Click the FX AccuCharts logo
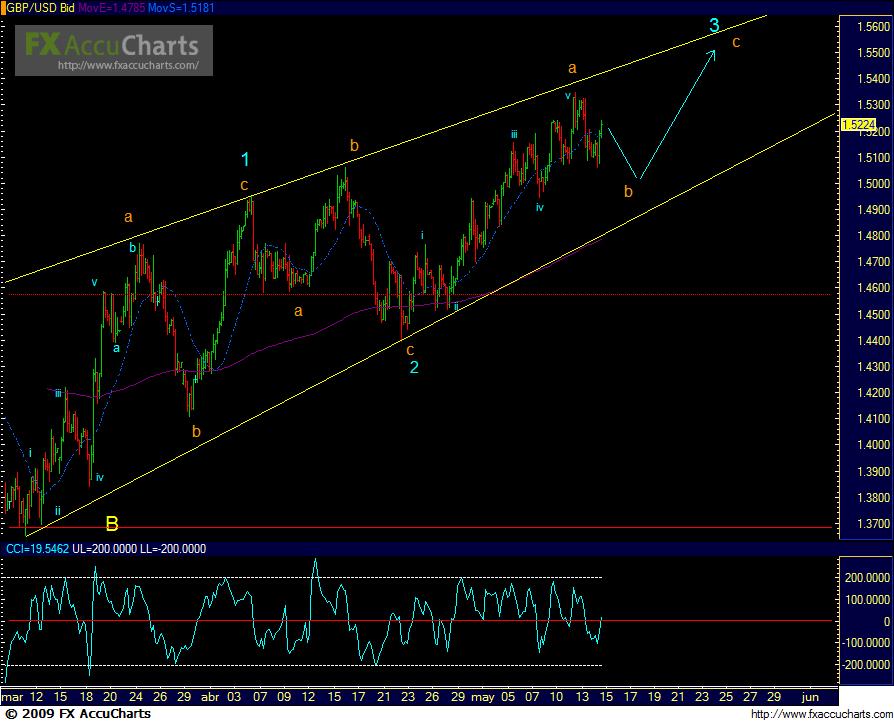 pyautogui.click(x=112, y=44)
